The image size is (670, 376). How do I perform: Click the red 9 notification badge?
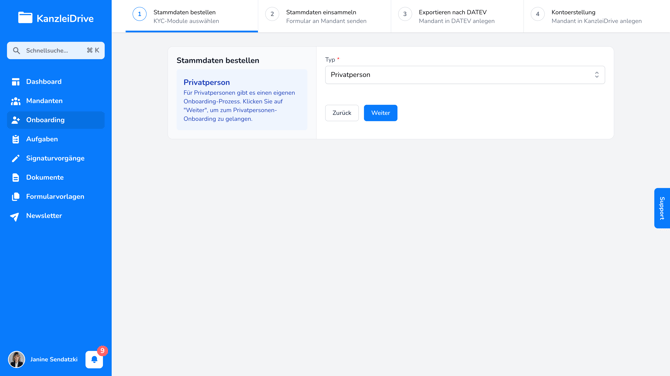[x=102, y=351]
